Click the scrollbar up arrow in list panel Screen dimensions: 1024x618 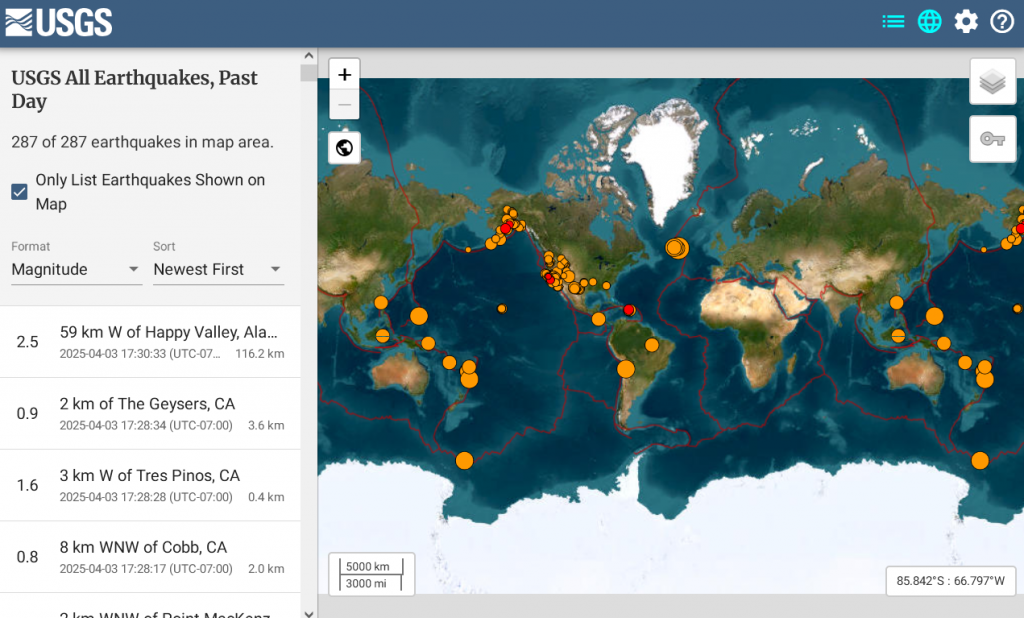click(309, 56)
